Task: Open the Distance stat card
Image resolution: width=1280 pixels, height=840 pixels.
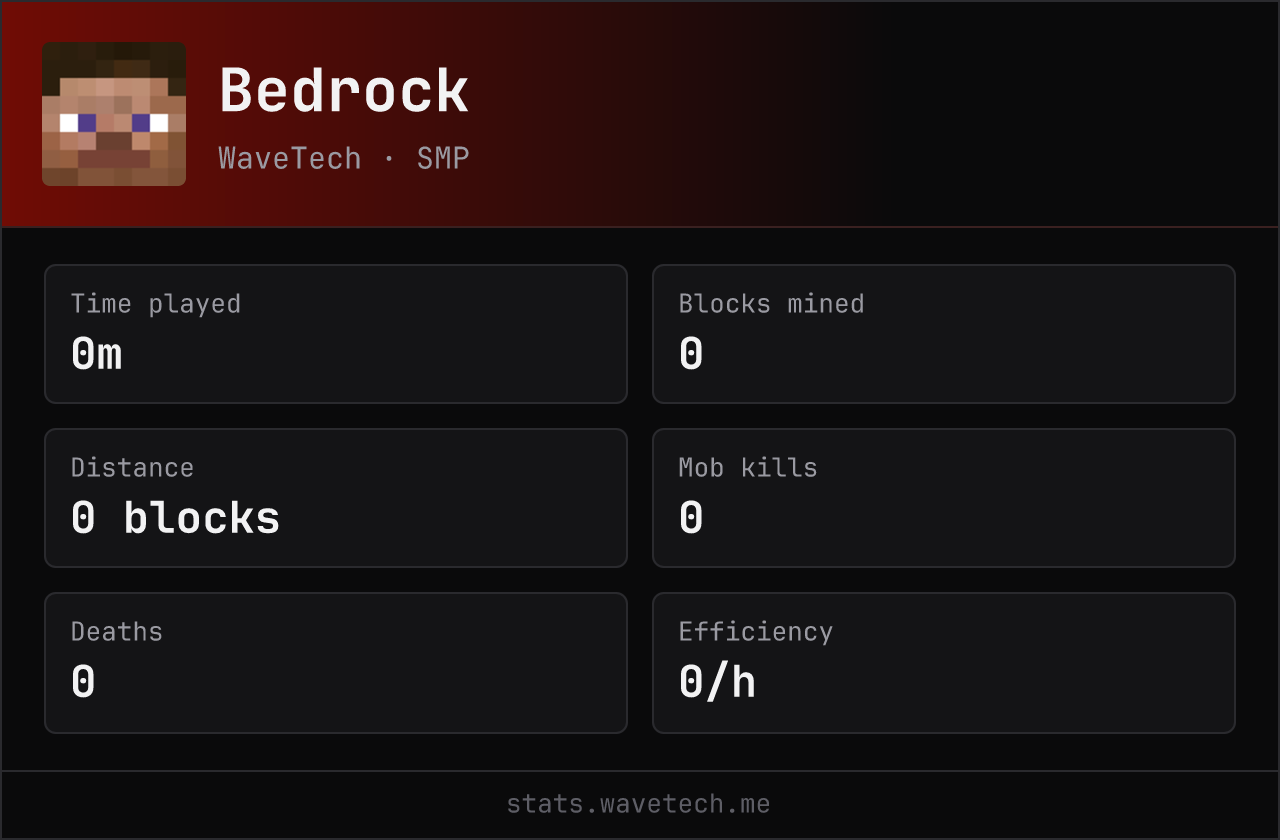Action: click(x=336, y=498)
